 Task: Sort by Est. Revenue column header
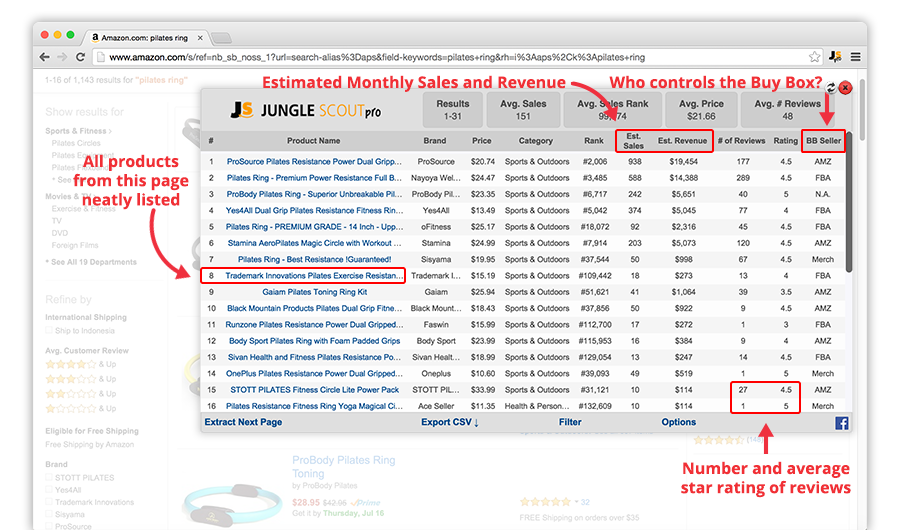(682, 141)
